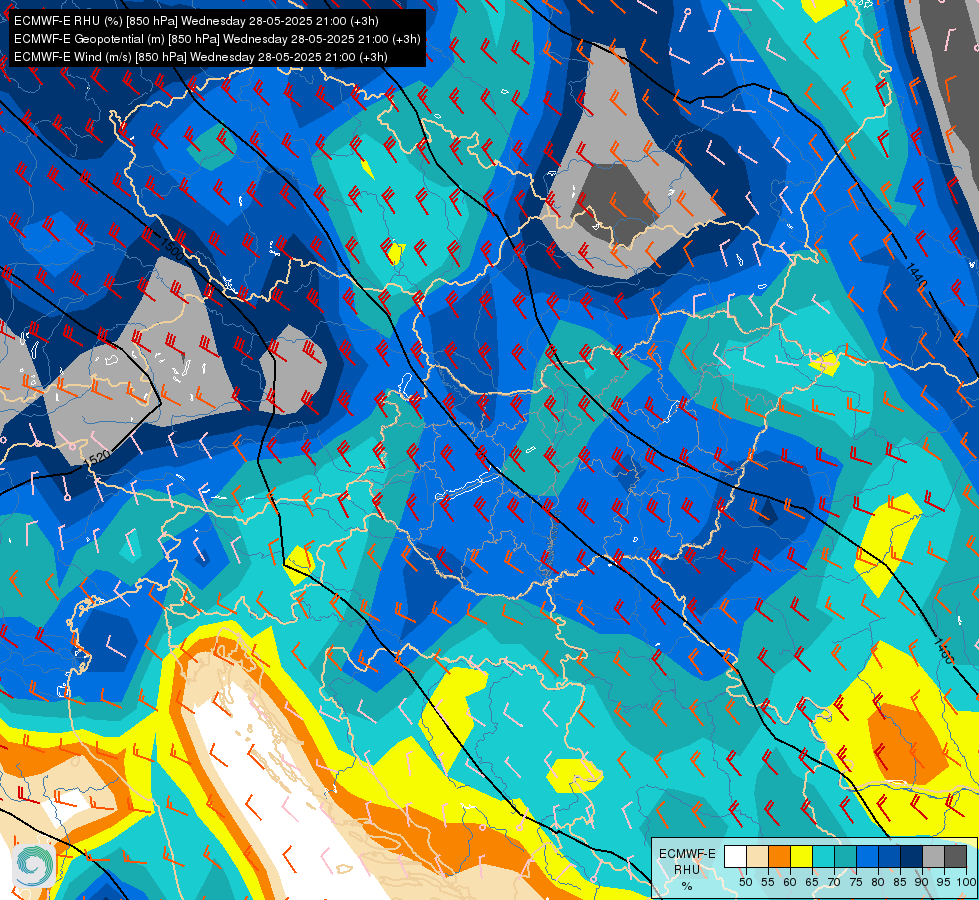
Task: Click the legend value 70
Action: tap(834, 882)
